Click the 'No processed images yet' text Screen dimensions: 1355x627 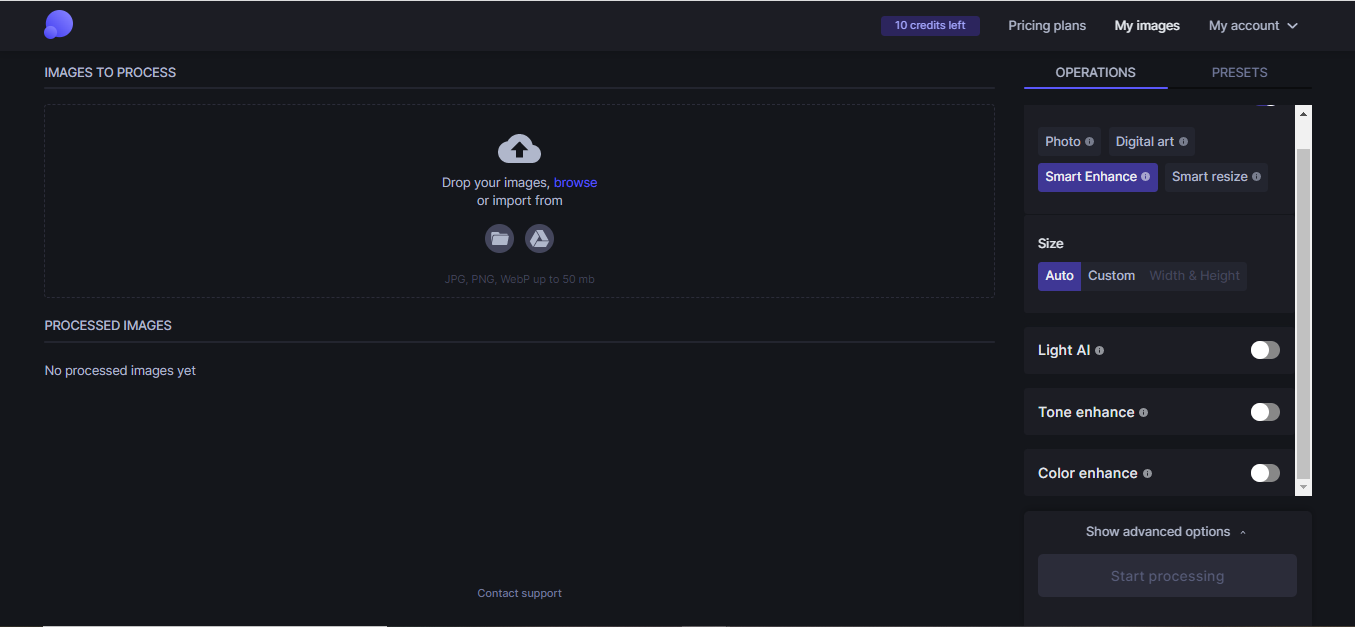[120, 371]
